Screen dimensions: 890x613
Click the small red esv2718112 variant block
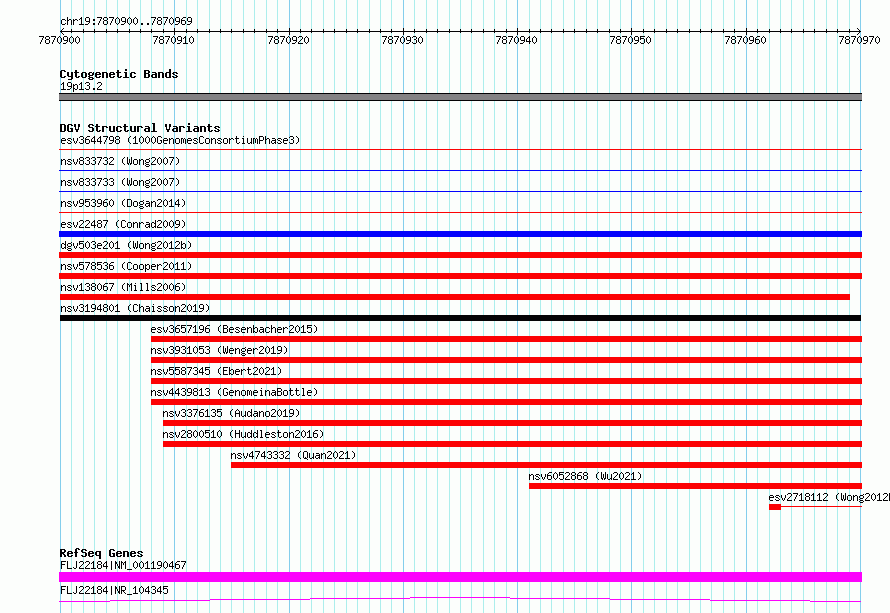[775, 507]
